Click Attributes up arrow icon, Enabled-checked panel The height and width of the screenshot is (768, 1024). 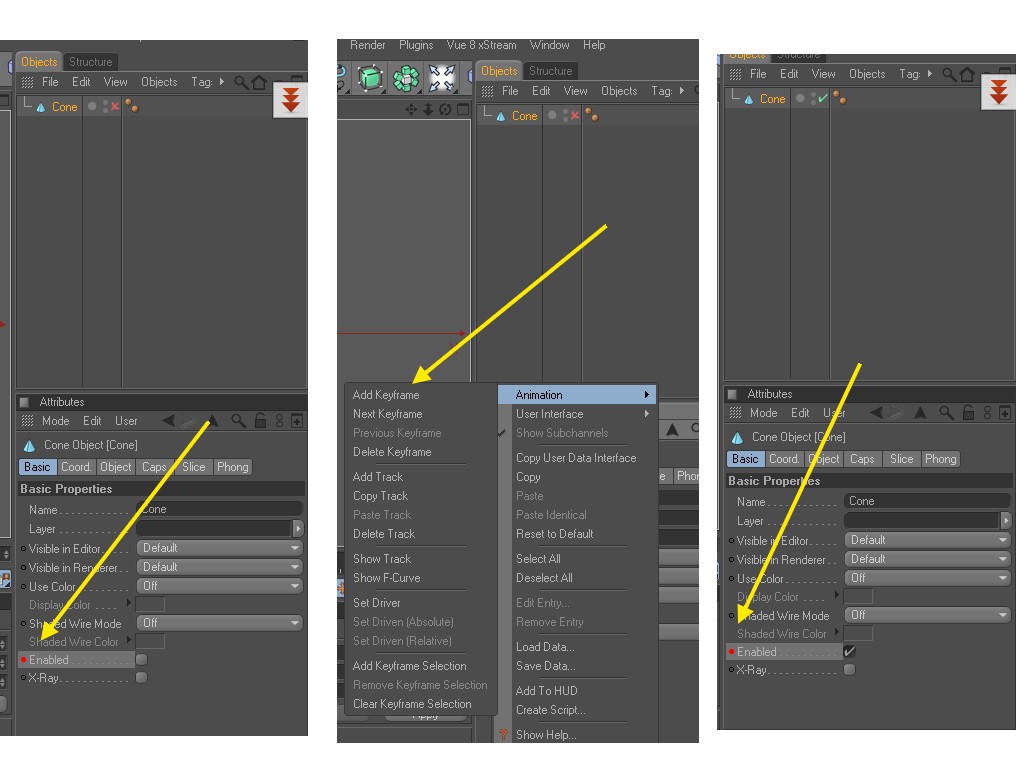click(920, 413)
